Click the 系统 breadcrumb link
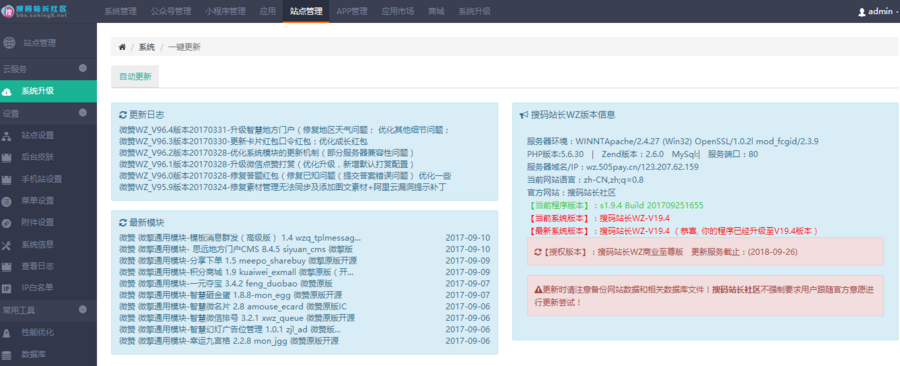The image size is (900, 366). pos(147,47)
